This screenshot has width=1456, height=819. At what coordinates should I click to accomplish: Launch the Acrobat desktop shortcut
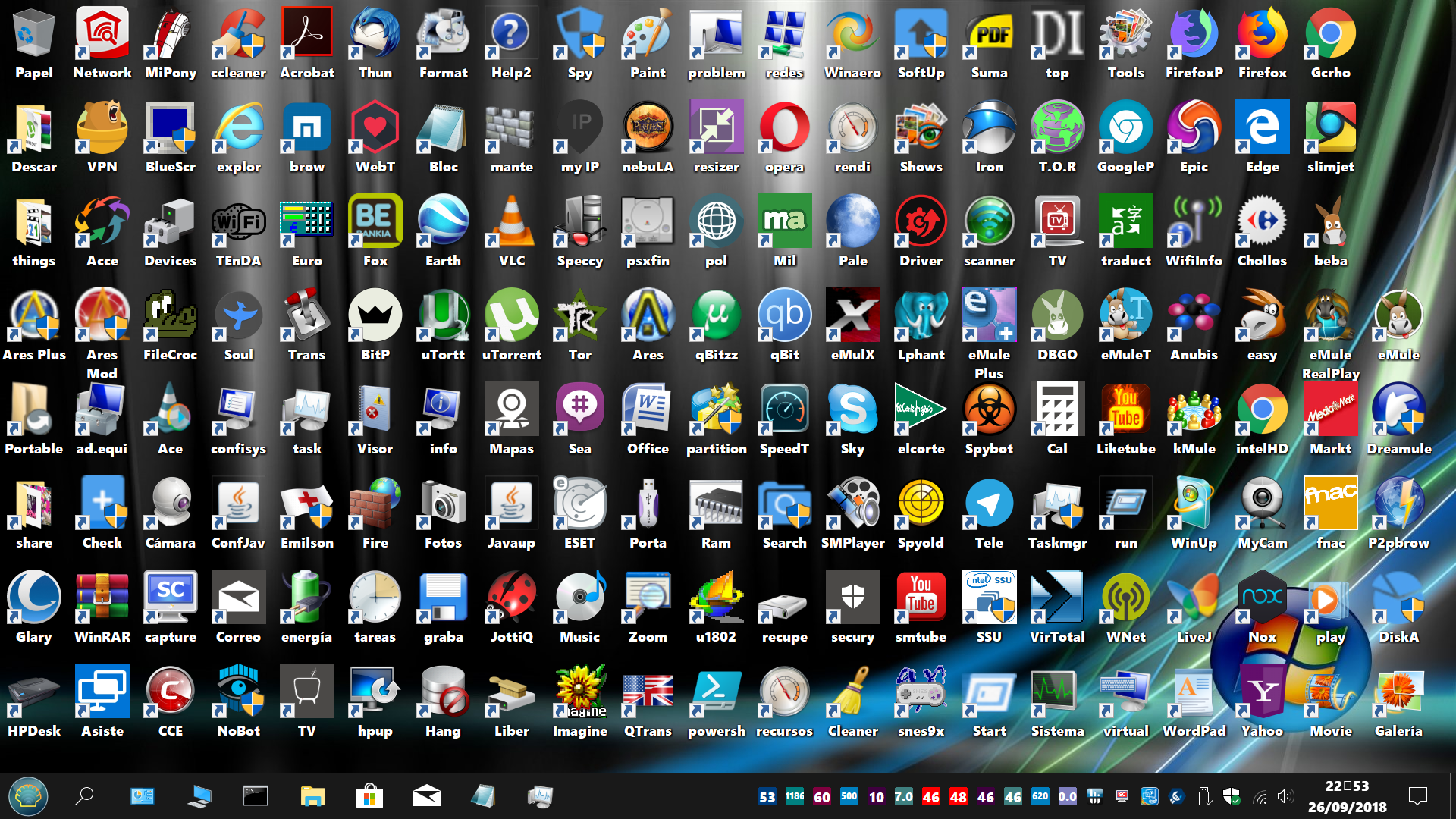click(307, 43)
